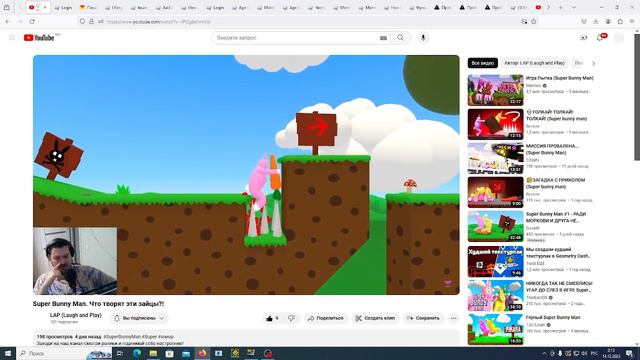The image size is (640, 360).
Task: Switch to Firefox on the taskbar
Action: 202,353
